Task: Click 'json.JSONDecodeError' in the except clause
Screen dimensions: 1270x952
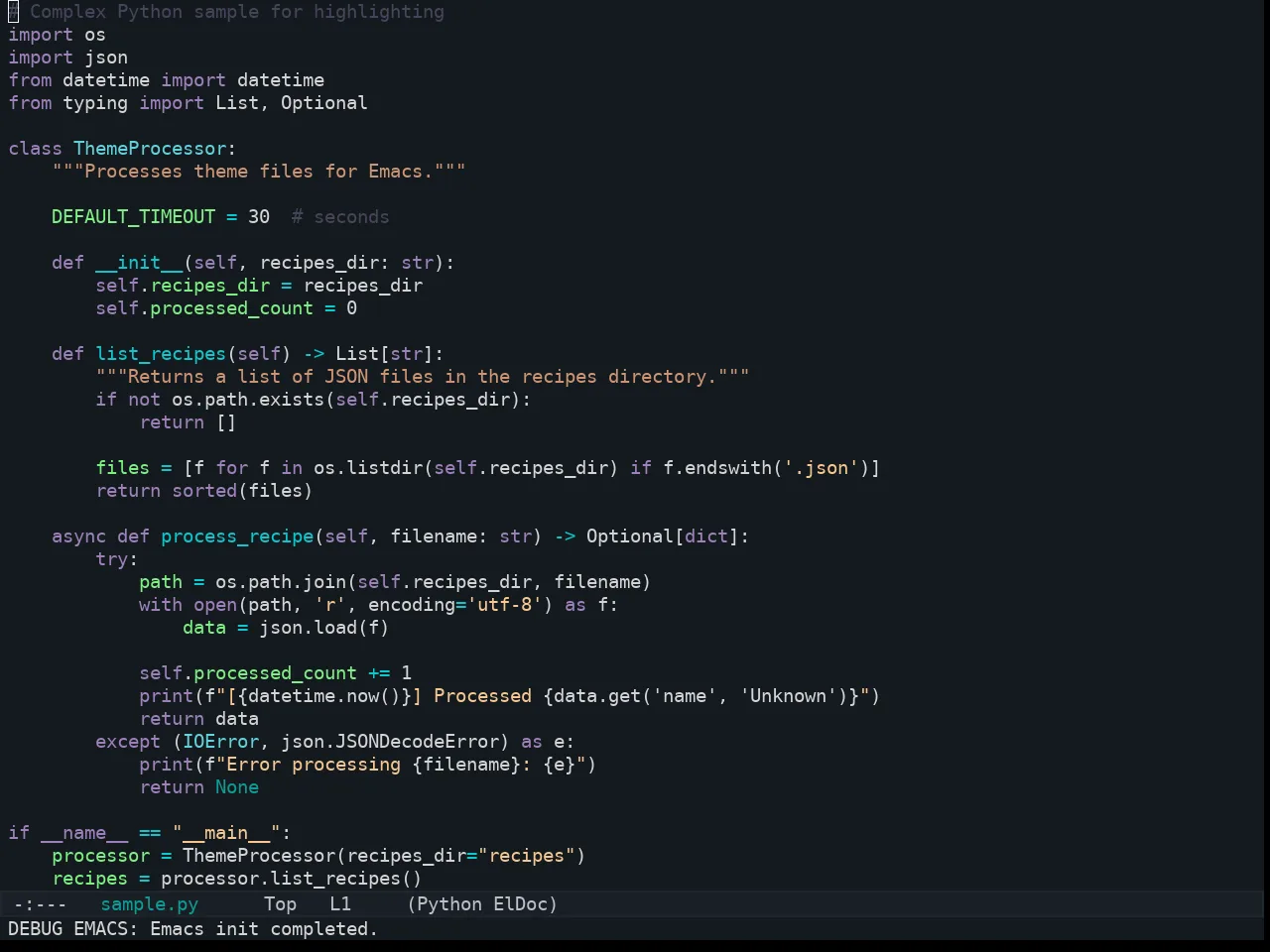Action: coord(390,742)
